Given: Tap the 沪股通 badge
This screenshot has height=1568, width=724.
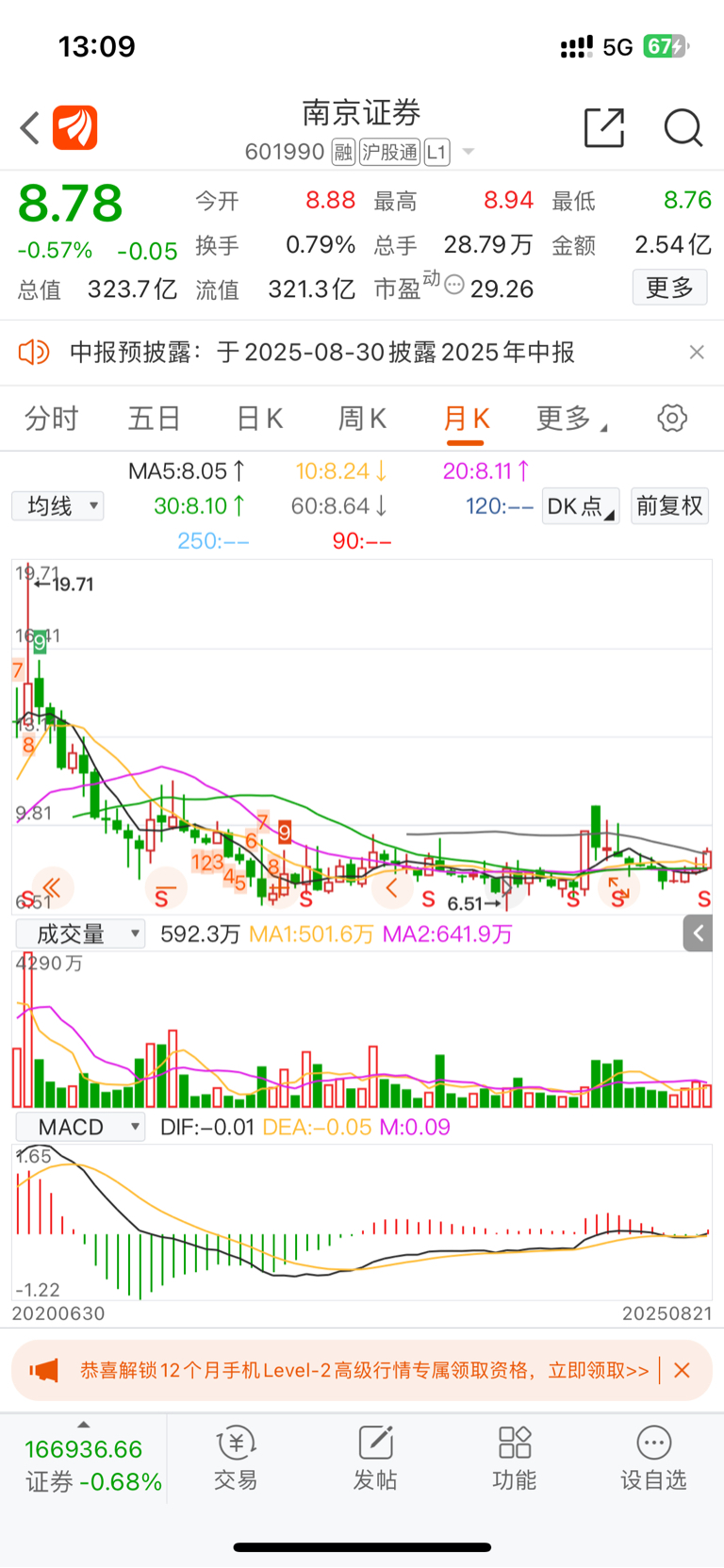Looking at the screenshot, I should click(389, 152).
